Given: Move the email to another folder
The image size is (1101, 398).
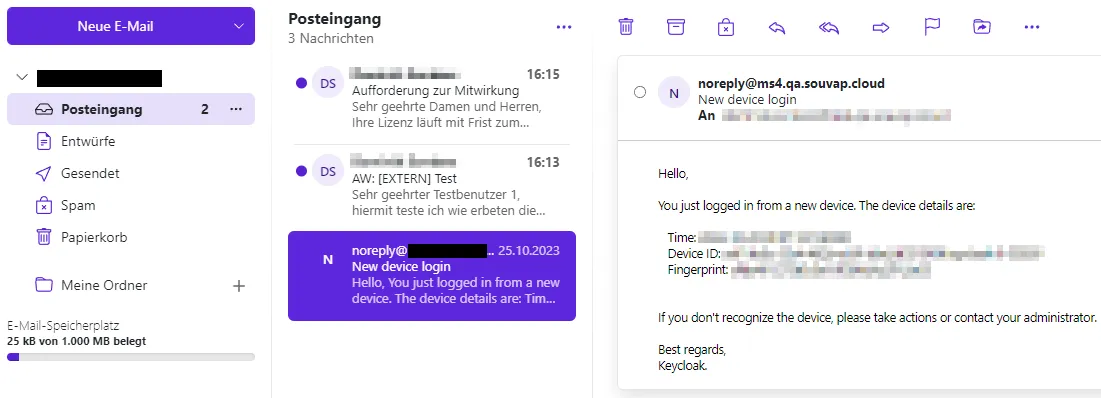Looking at the screenshot, I should coord(981,27).
